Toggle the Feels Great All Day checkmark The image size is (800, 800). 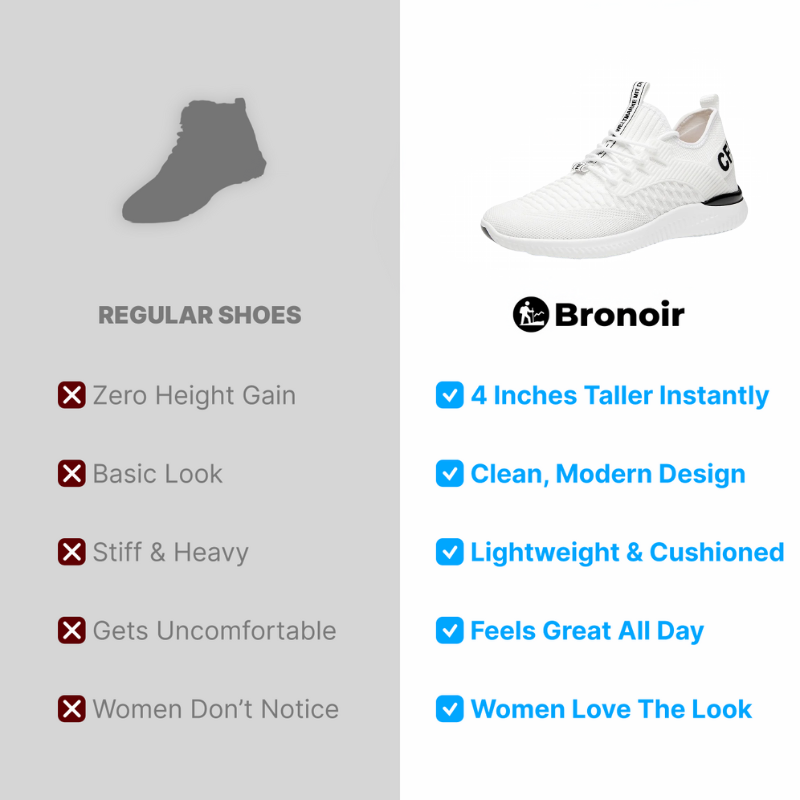click(x=449, y=631)
